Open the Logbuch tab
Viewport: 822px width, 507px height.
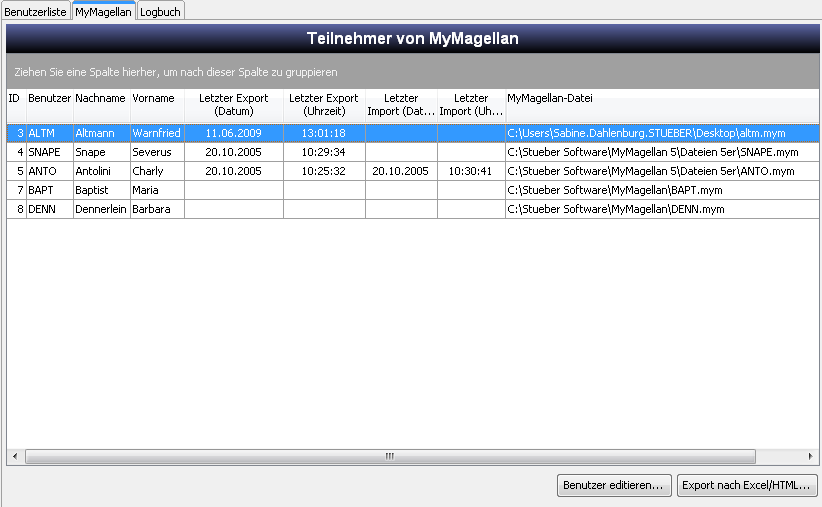coord(160,12)
